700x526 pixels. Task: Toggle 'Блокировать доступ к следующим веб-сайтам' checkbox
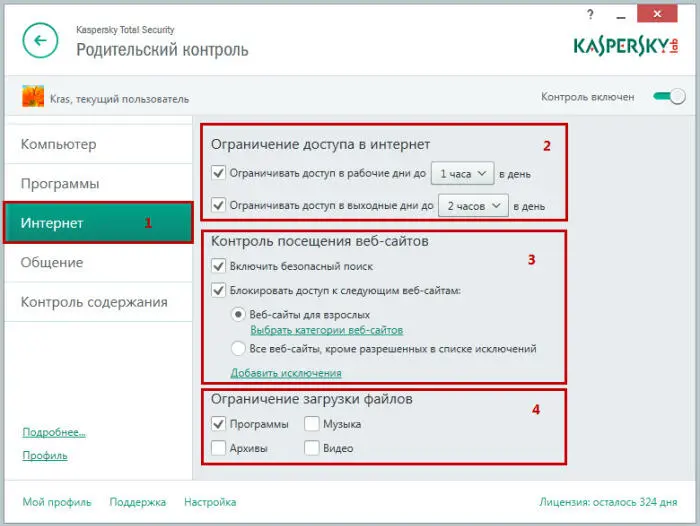(x=218, y=290)
